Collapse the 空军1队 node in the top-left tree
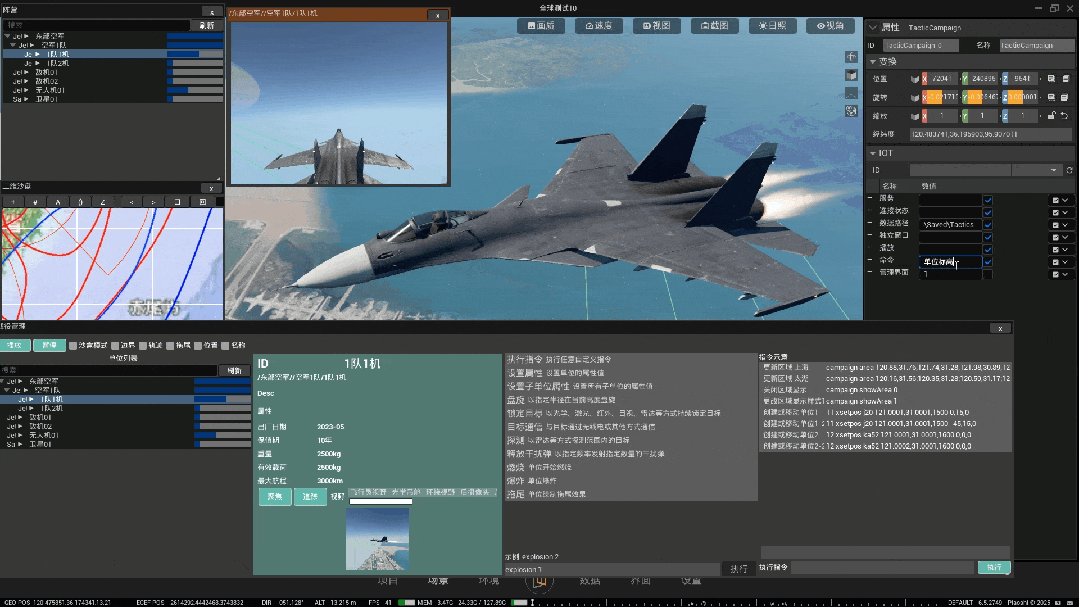 click(12, 45)
